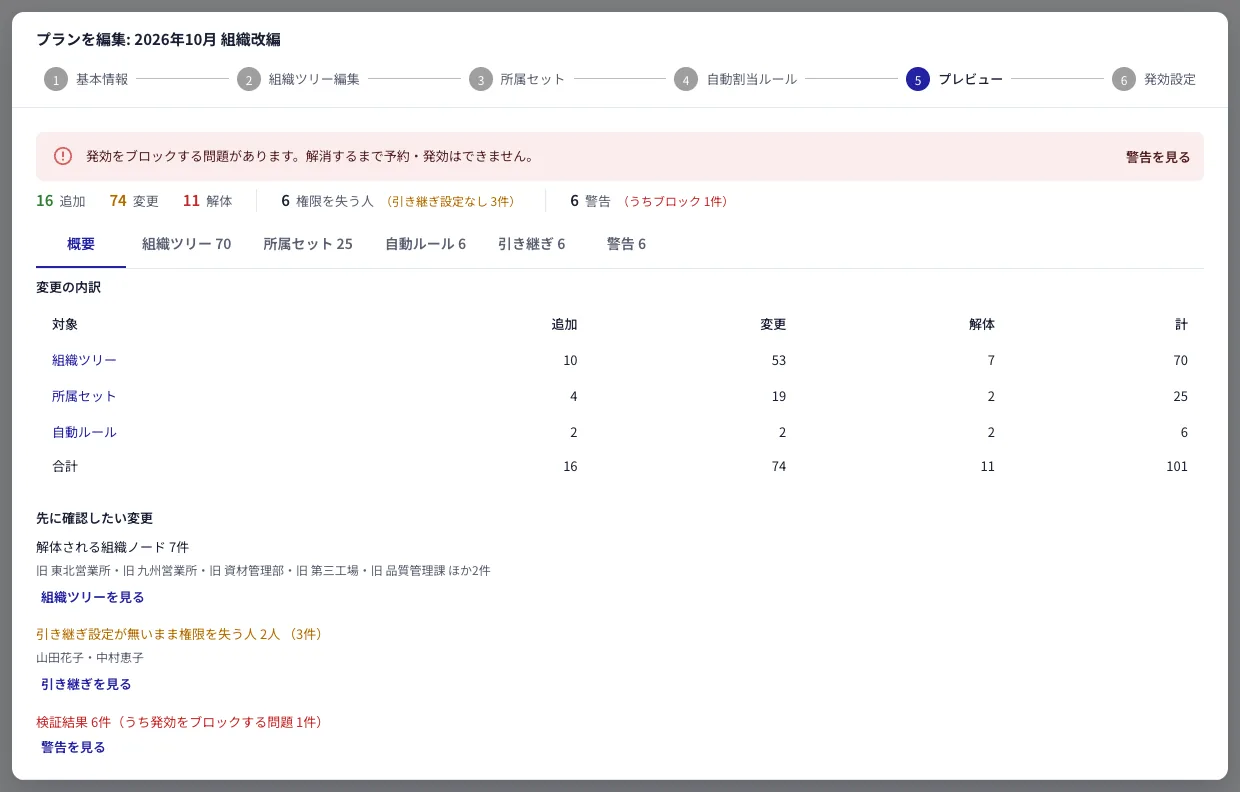Select step 5 プレビュー
1240x792 pixels.
click(x=954, y=79)
